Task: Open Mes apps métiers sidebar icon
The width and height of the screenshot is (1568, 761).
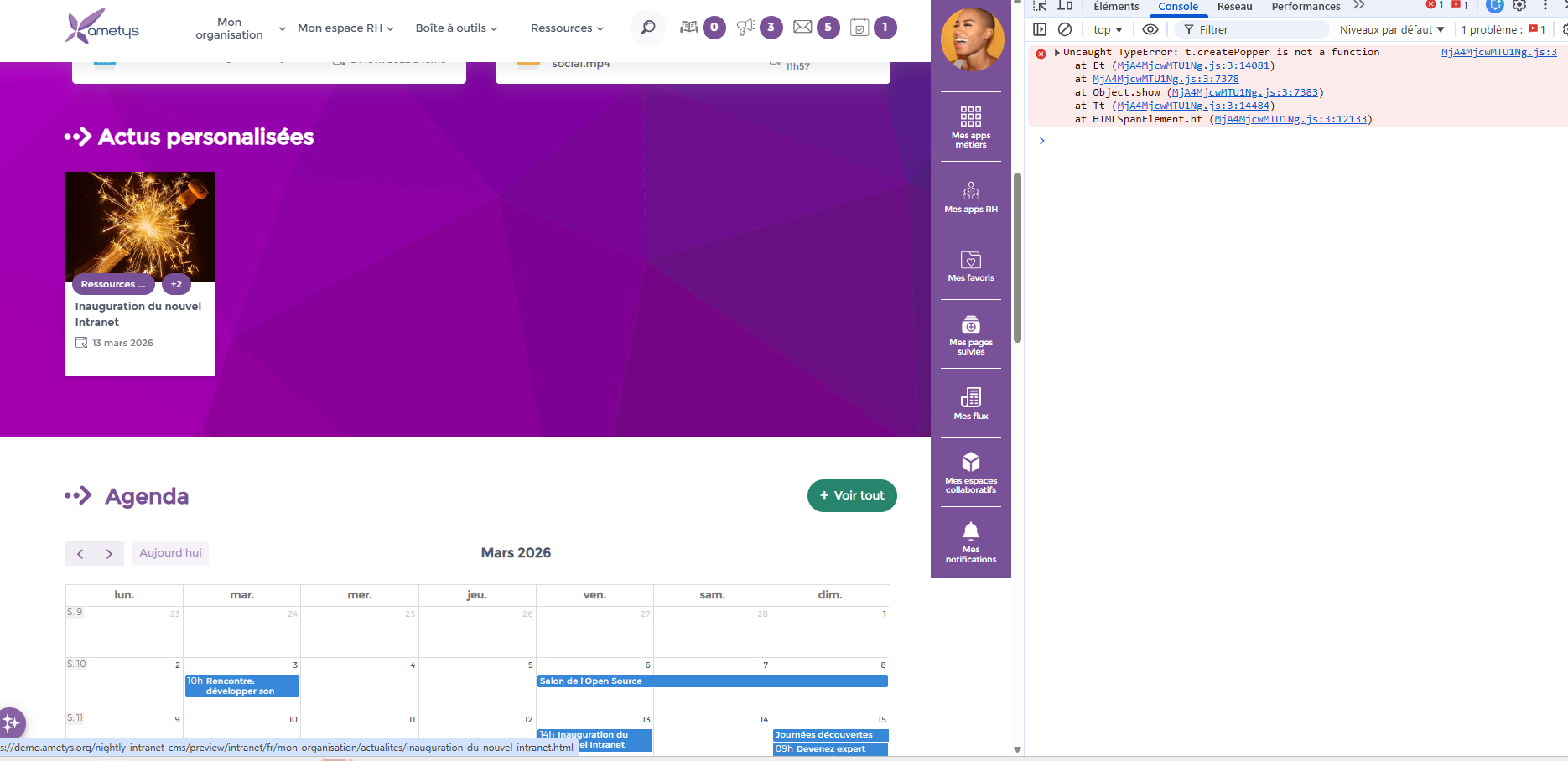Action: 970,126
